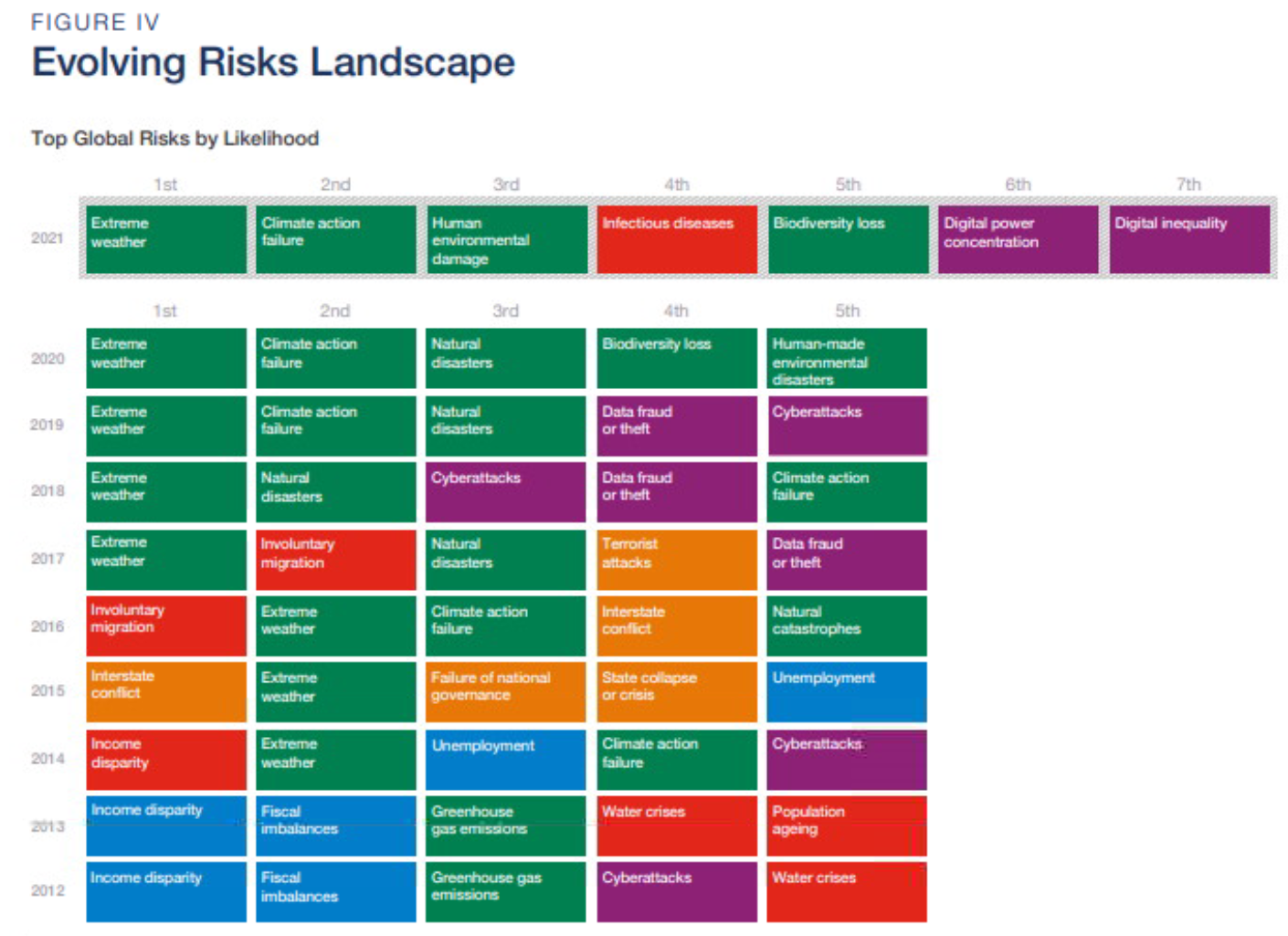This screenshot has height=936, width=1288.
Task: Click the red Infectious diseases box for 2021
Action: point(677,239)
